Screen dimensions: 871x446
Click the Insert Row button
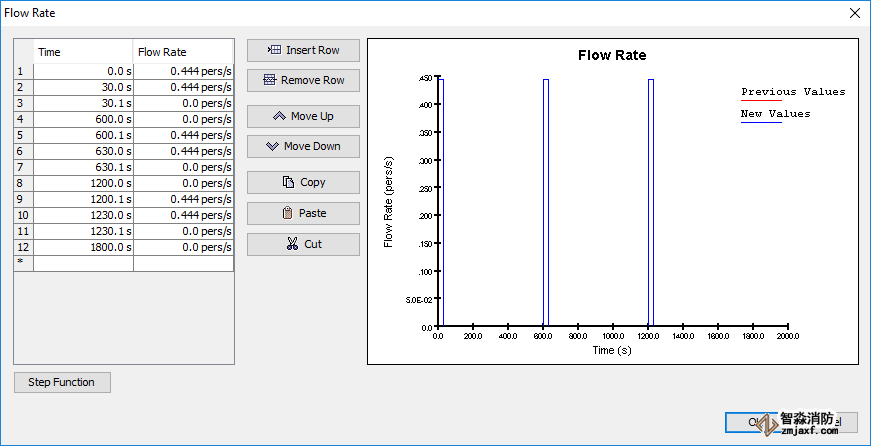point(303,50)
